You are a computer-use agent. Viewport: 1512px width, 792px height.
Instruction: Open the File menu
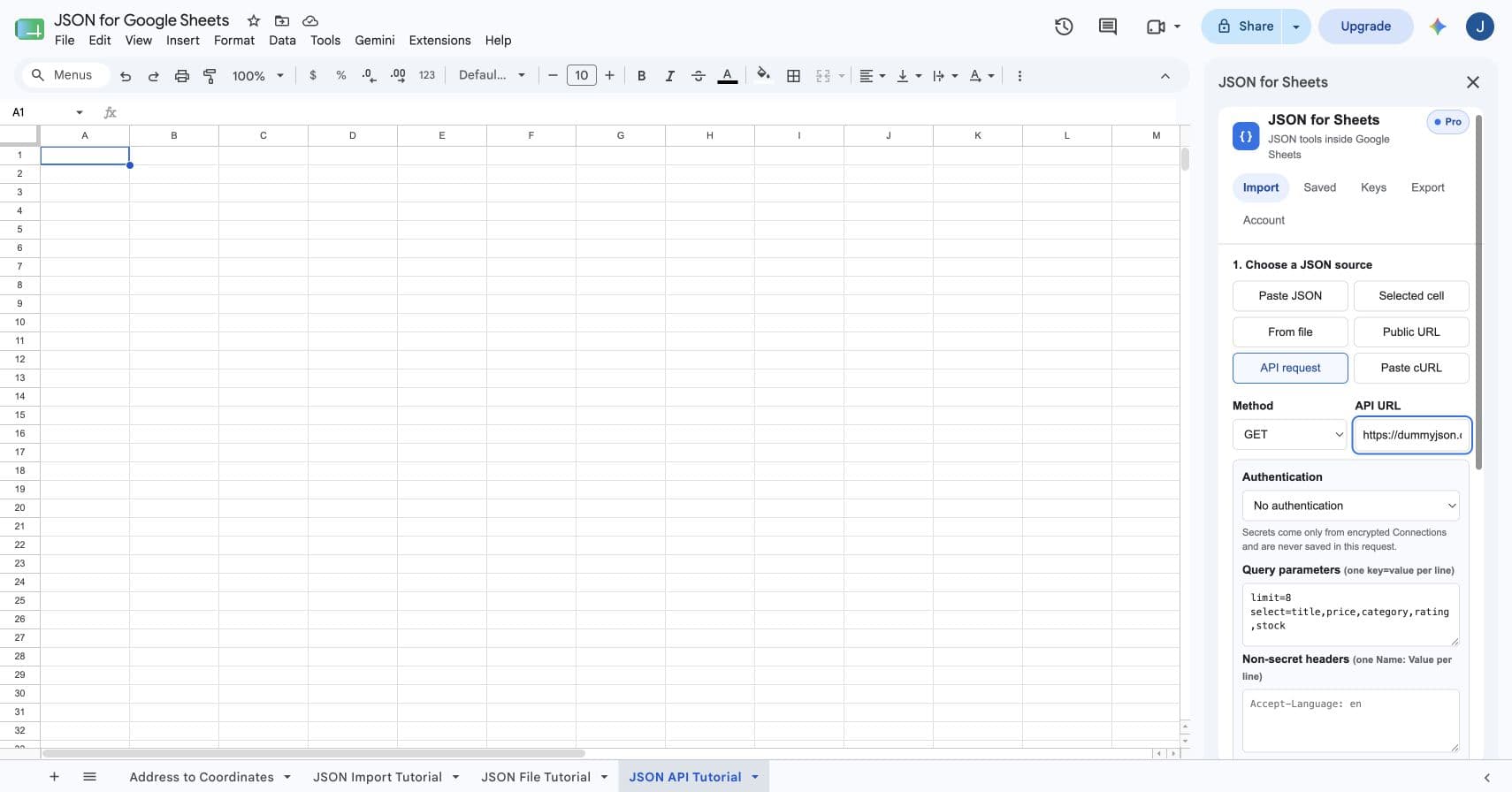(65, 41)
